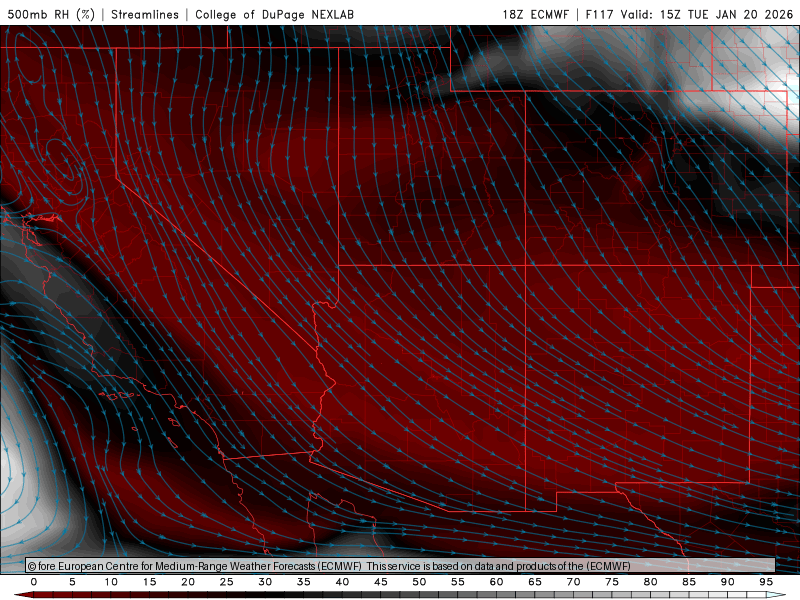Click the ECMWF copyright notice banner
The height and width of the screenshot is (600, 800).
tap(400, 566)
